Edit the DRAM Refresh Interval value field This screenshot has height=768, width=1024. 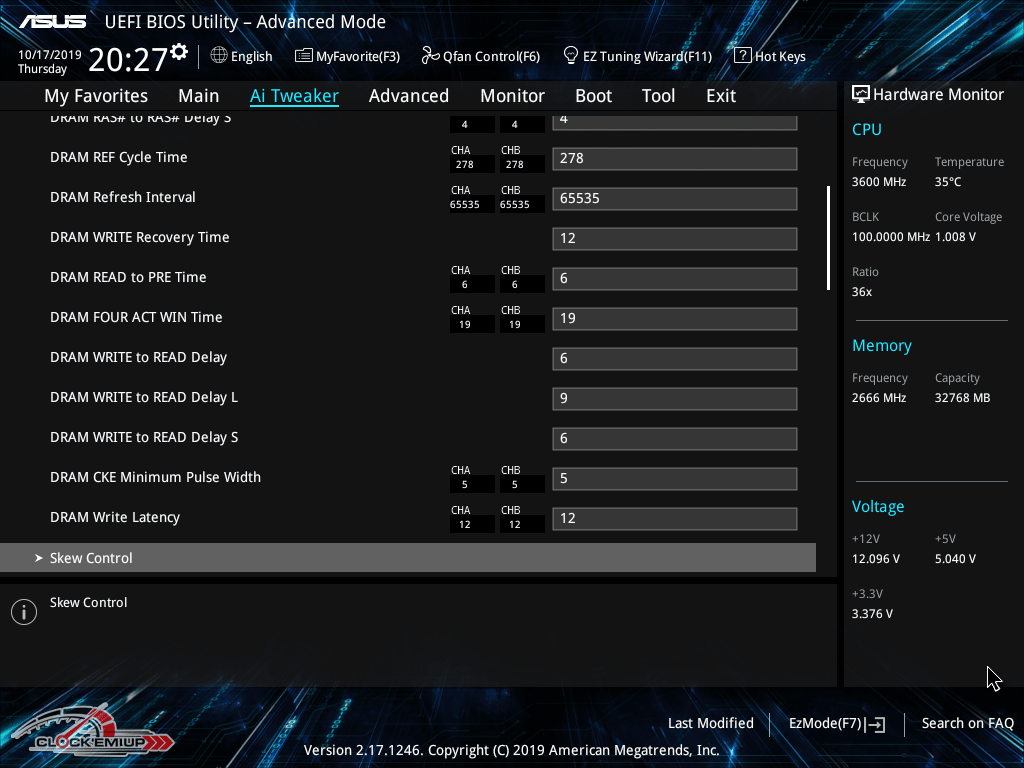(x=674, y=198)
